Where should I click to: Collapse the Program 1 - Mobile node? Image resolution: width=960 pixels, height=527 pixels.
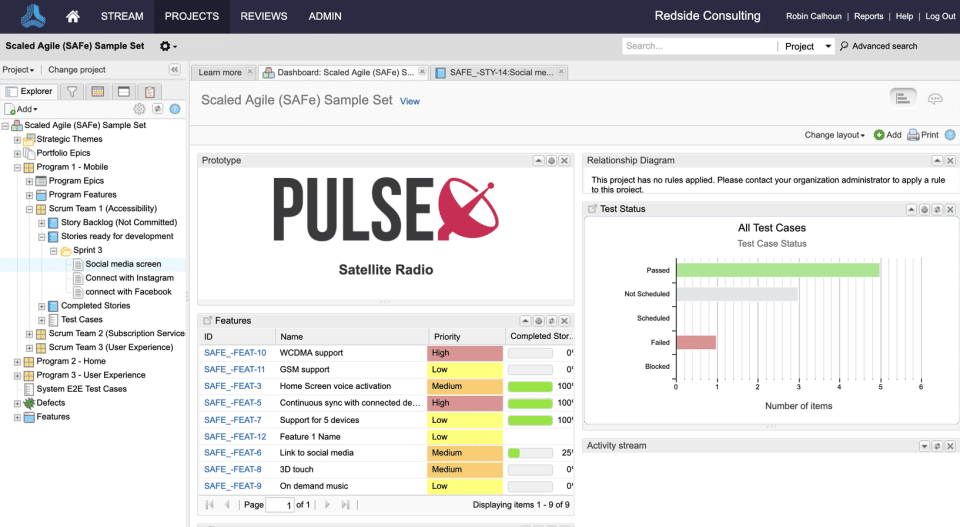(17, 168)
